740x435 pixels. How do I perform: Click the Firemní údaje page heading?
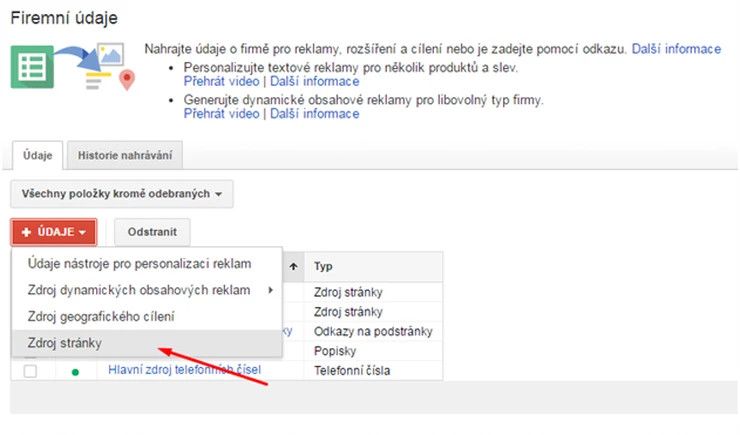click(64, 18)
